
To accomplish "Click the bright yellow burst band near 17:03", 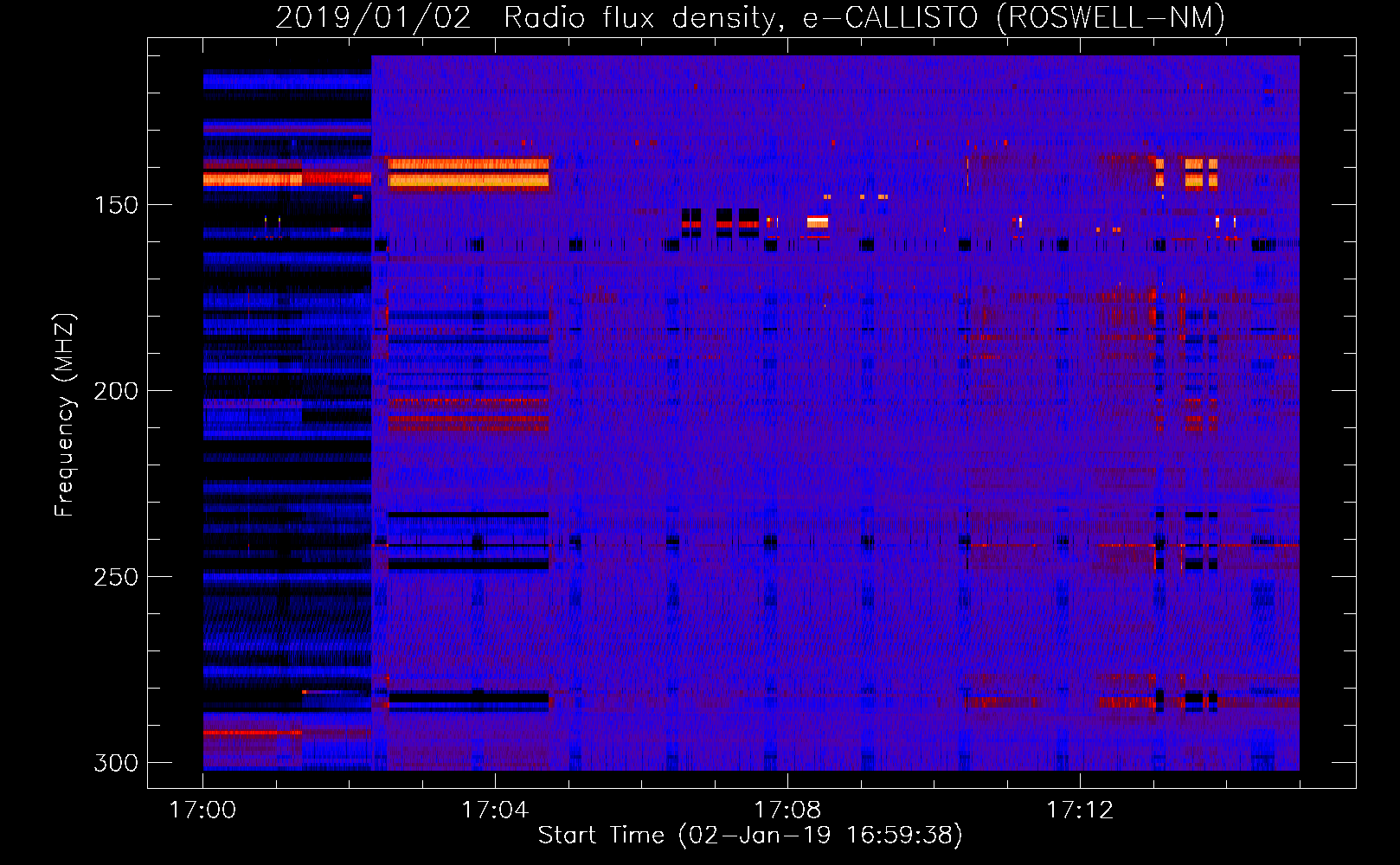I will [x=469, y=174].
